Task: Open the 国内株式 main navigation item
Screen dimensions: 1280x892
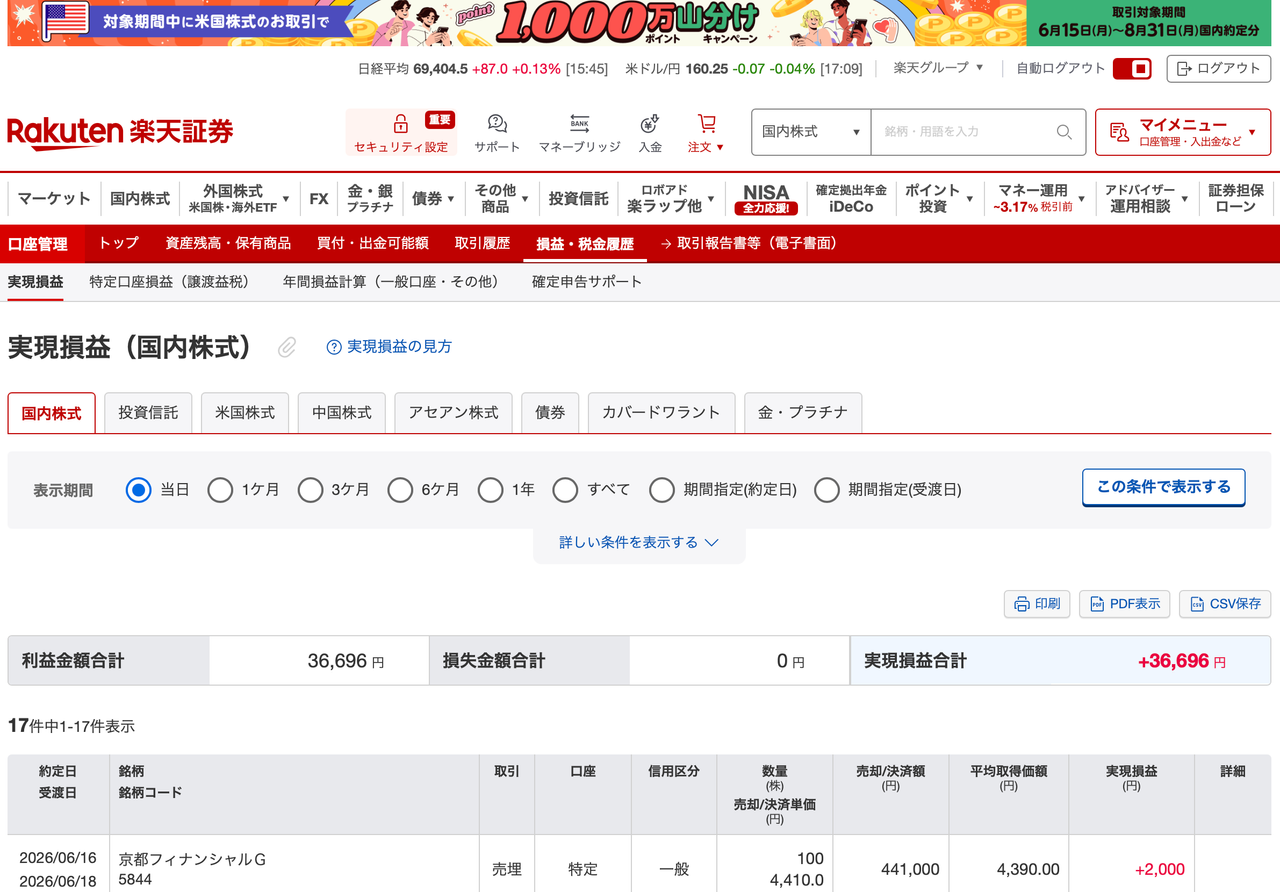Action: 140,198
